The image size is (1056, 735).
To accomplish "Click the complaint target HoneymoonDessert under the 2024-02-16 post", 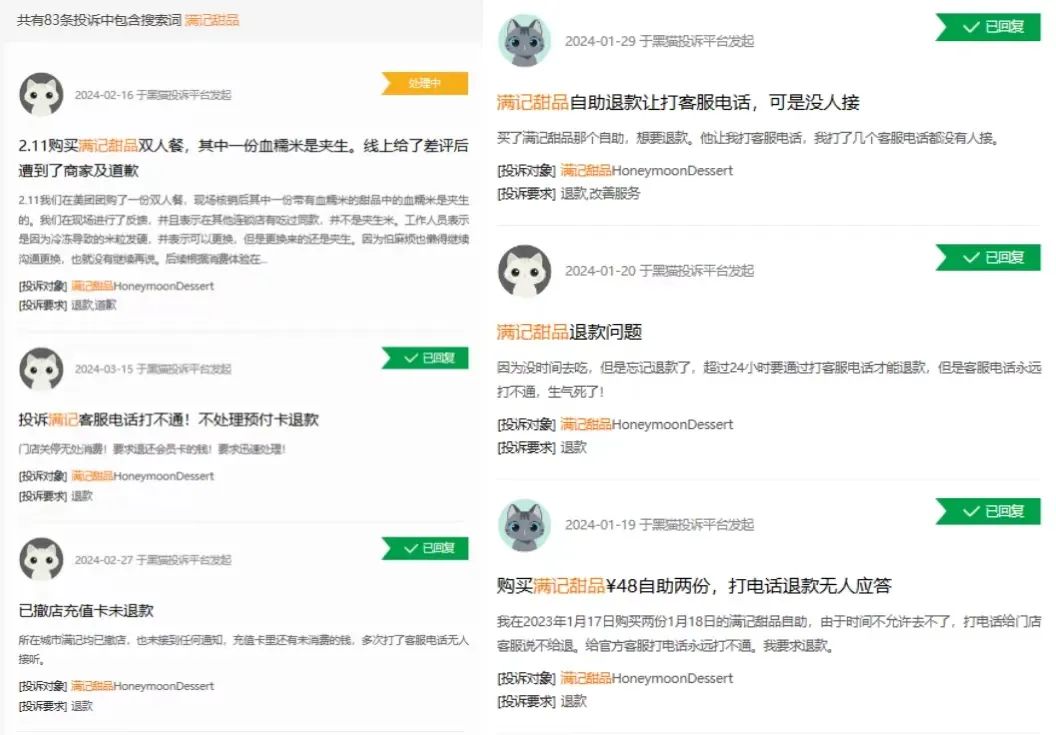I will (143, 286).
